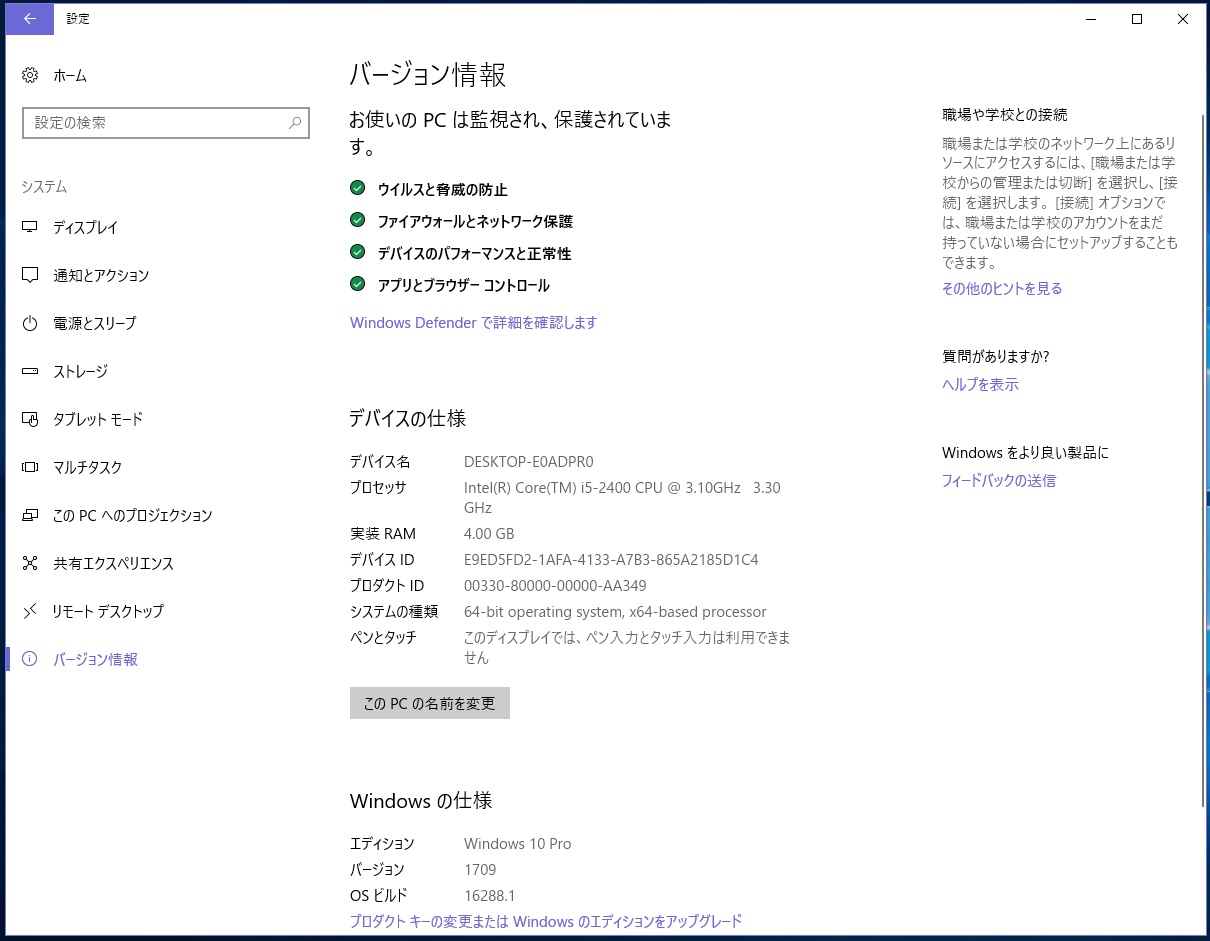The width and height of the screenshot is (1210, 941).
Task: Click device name DESKTOP-E0ADPR0
Action: 529,462
